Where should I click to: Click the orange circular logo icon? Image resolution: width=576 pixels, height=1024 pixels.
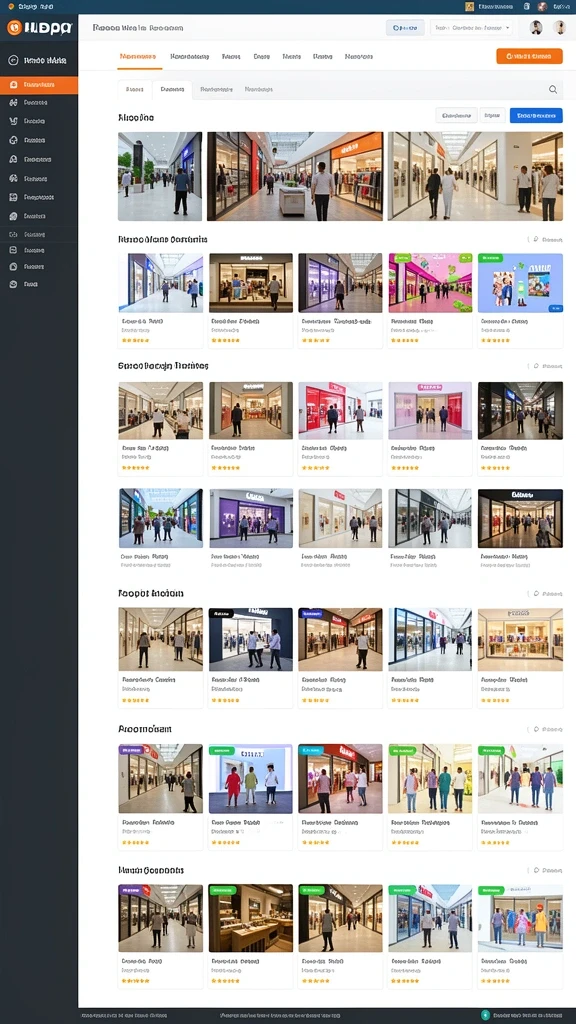(x=14, y=27)
